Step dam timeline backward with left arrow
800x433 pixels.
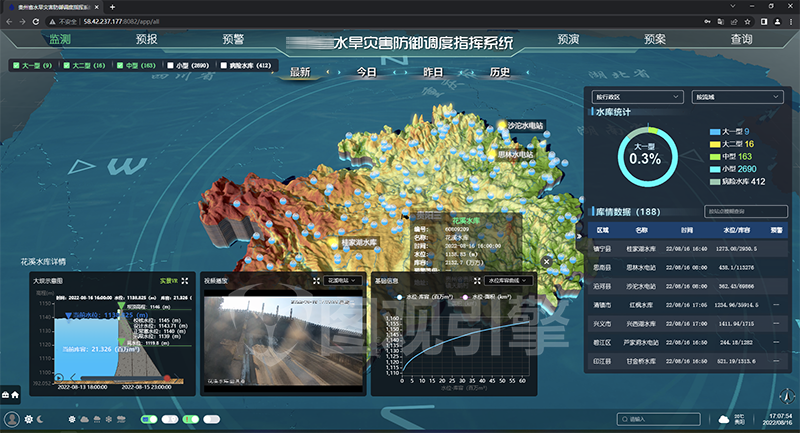click(73, 377)
